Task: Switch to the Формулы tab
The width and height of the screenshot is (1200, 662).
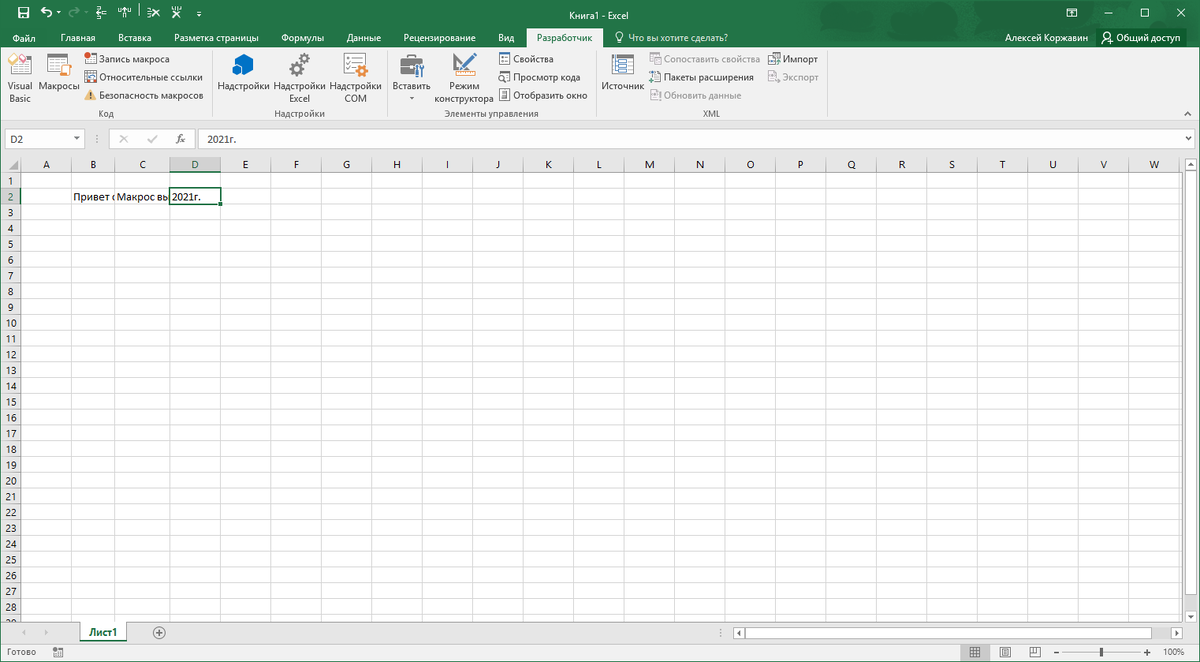Action: [x=302, y=37]
